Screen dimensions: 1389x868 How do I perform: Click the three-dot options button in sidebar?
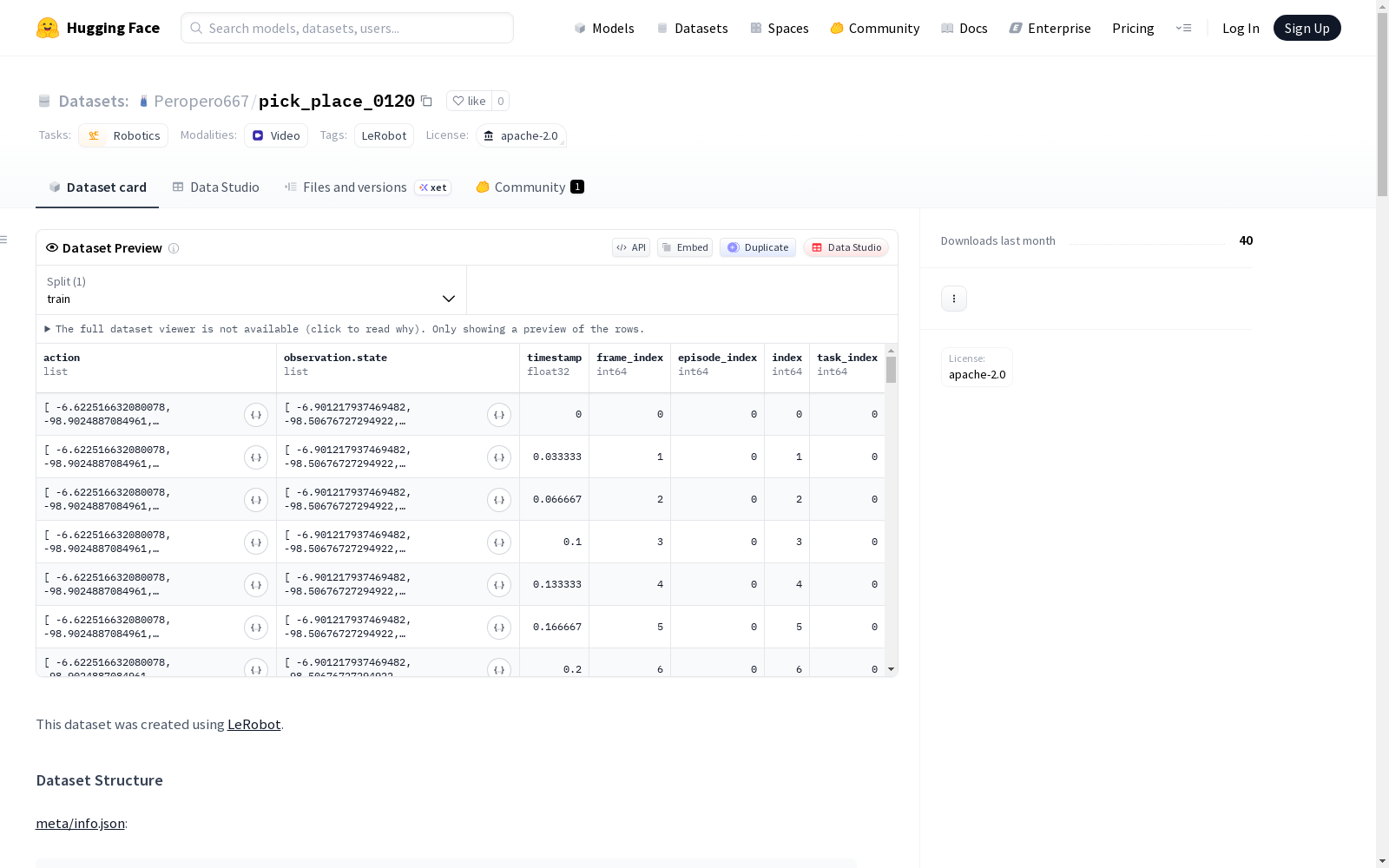(954, 299)
